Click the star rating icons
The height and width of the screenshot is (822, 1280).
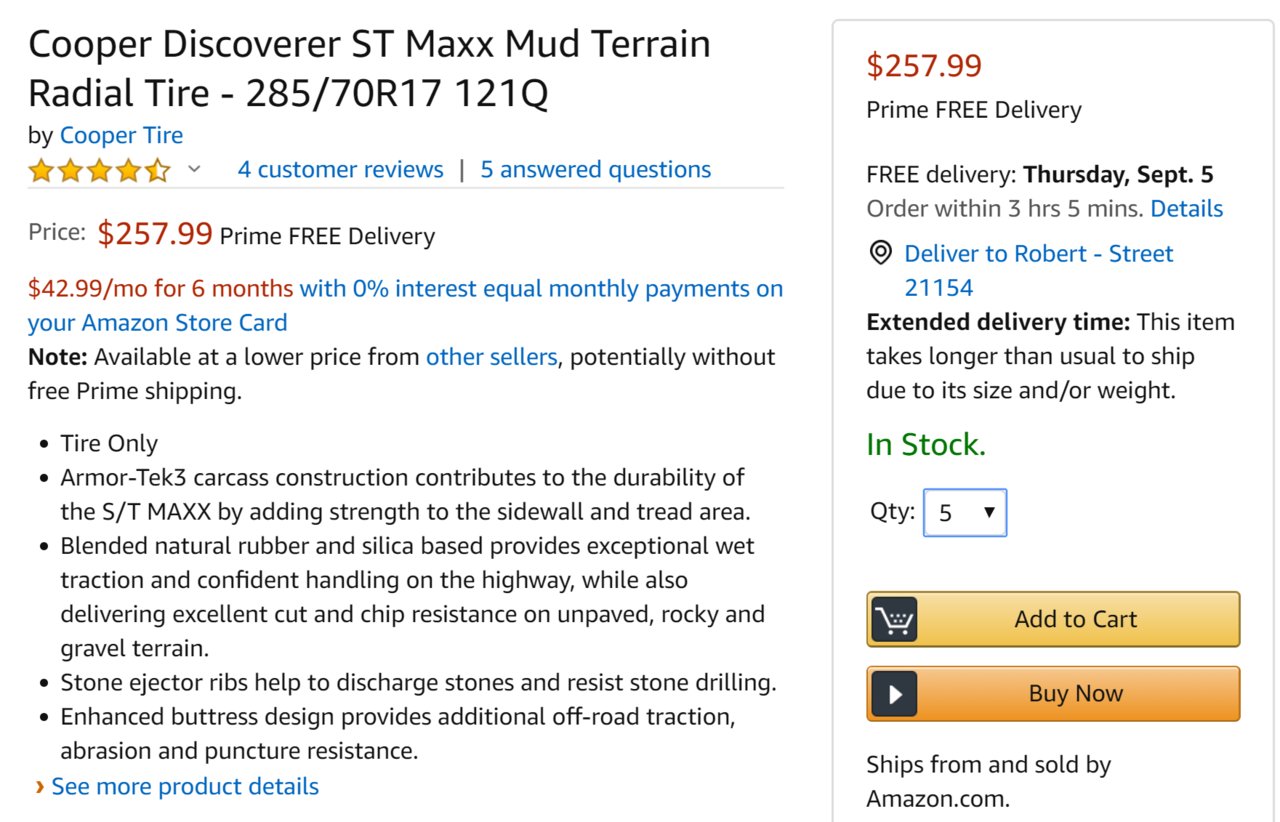click(x=99, y=170)
